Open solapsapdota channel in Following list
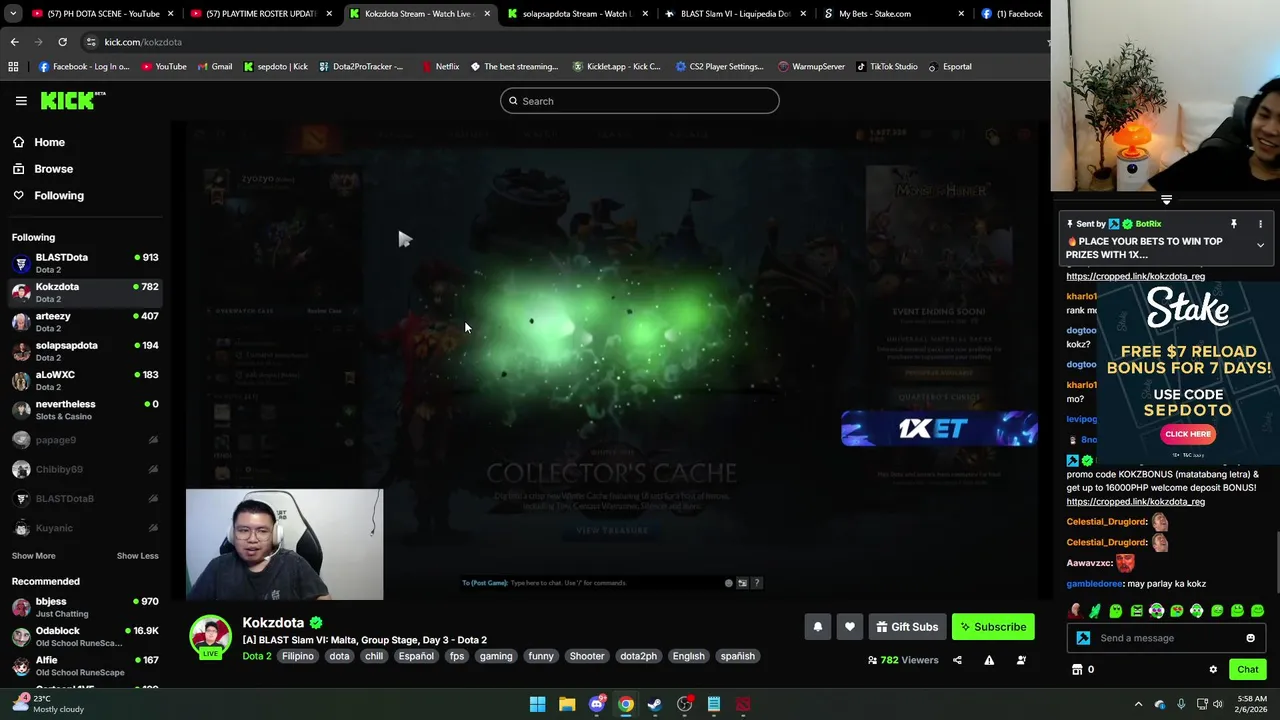This screenshot has width=1280, height=720. point(85,351)
